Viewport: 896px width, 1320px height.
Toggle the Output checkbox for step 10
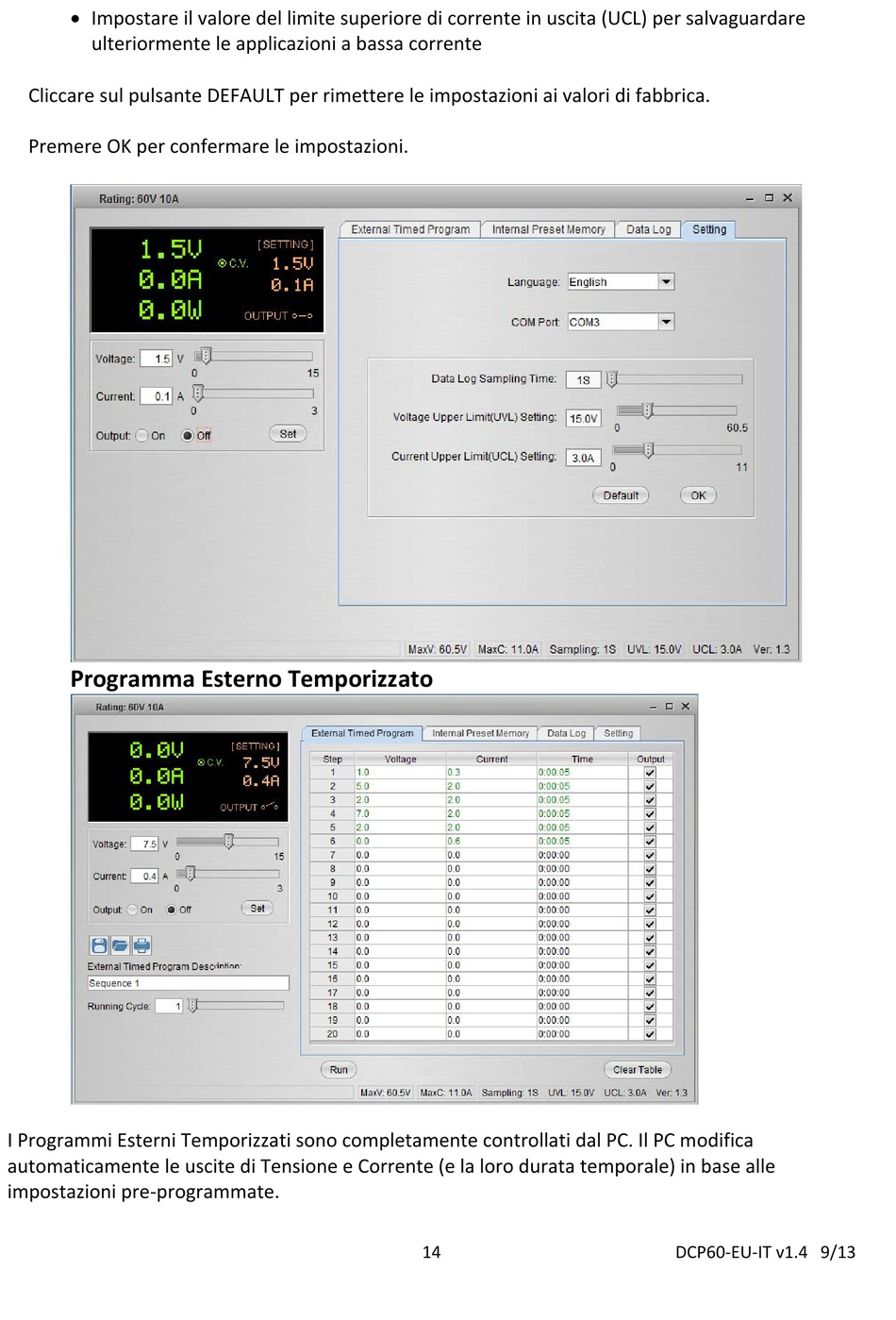tap(650, 896)
